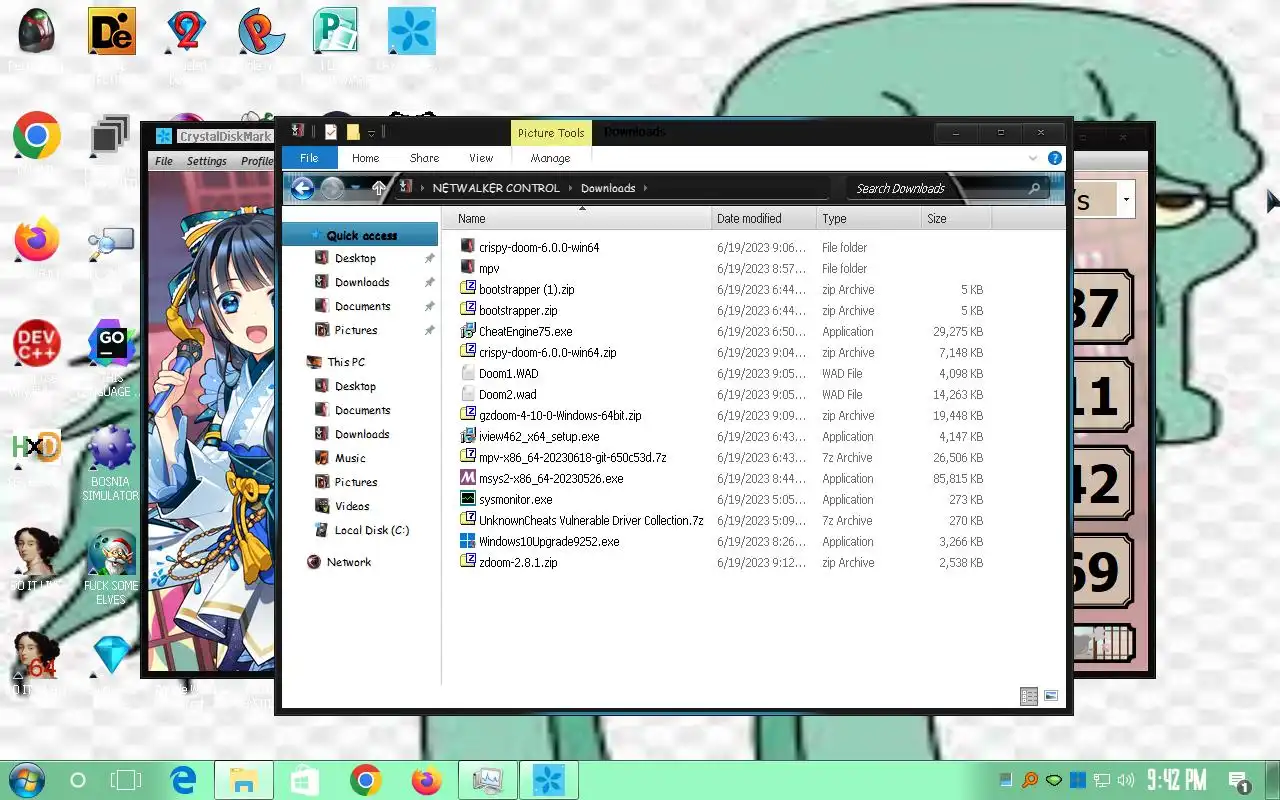Open the blue flower CrystalDiskMark desktop shortcut

(x=412, y=31)
